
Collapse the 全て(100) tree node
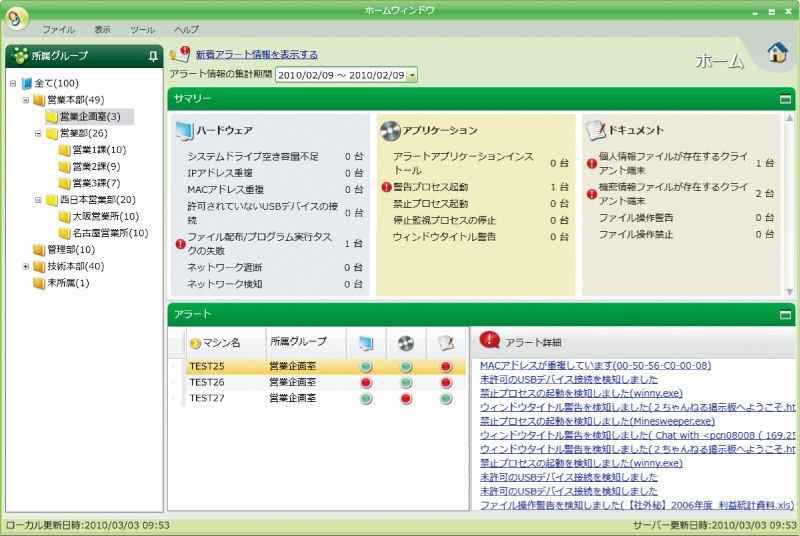click(x=13, y=84)
